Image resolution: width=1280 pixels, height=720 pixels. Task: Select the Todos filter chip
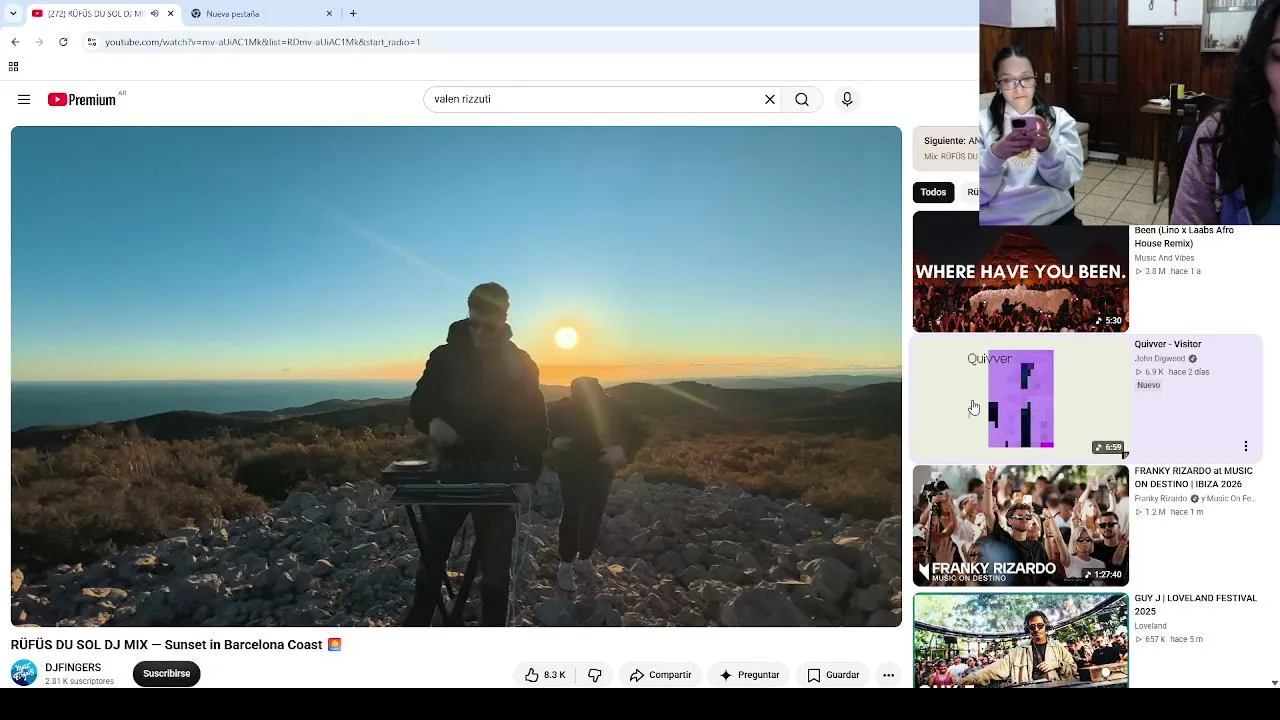pyautogui.click(x=933, y=192)
